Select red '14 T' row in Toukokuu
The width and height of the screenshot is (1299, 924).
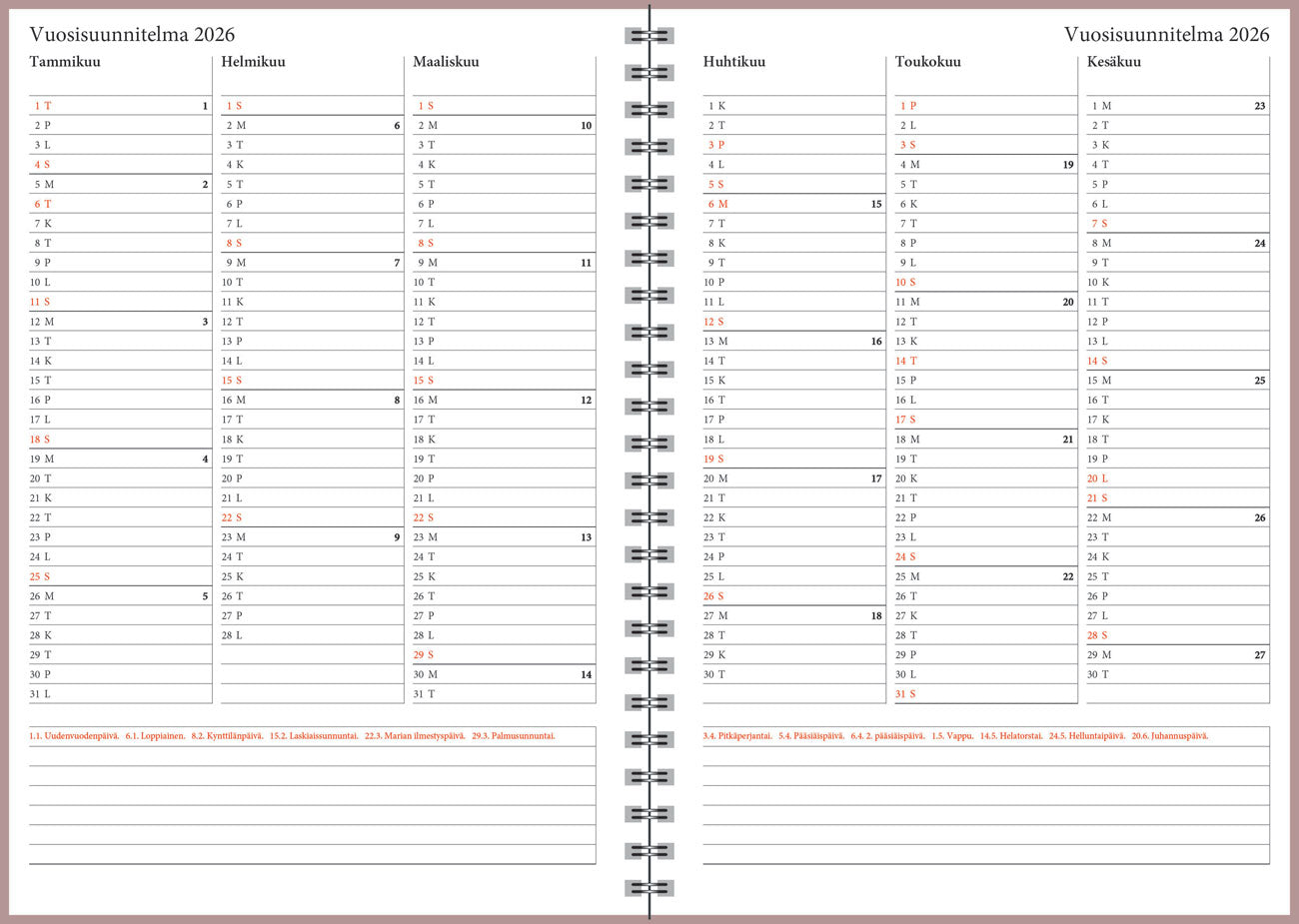[x=986, y=361]
